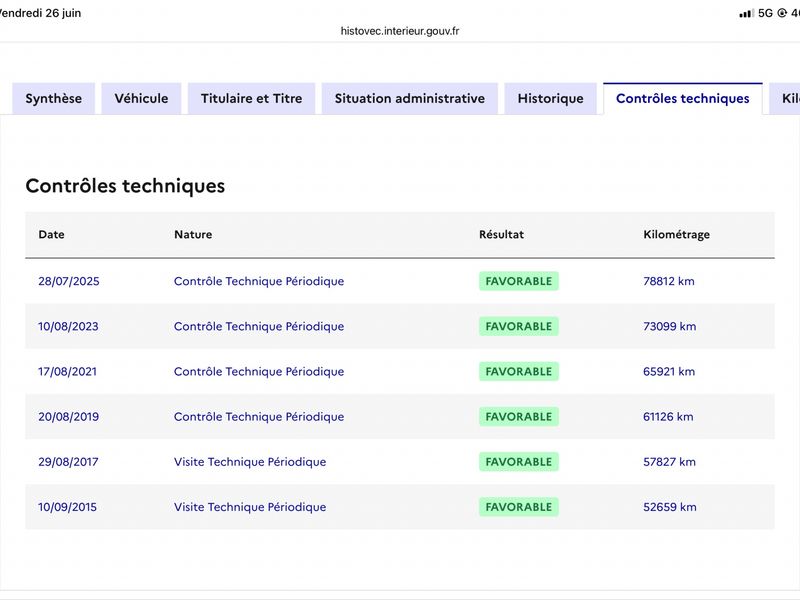The image size is (800, 600).
Task: Select the date 17/08/2021
Action: tap(67, 371)
